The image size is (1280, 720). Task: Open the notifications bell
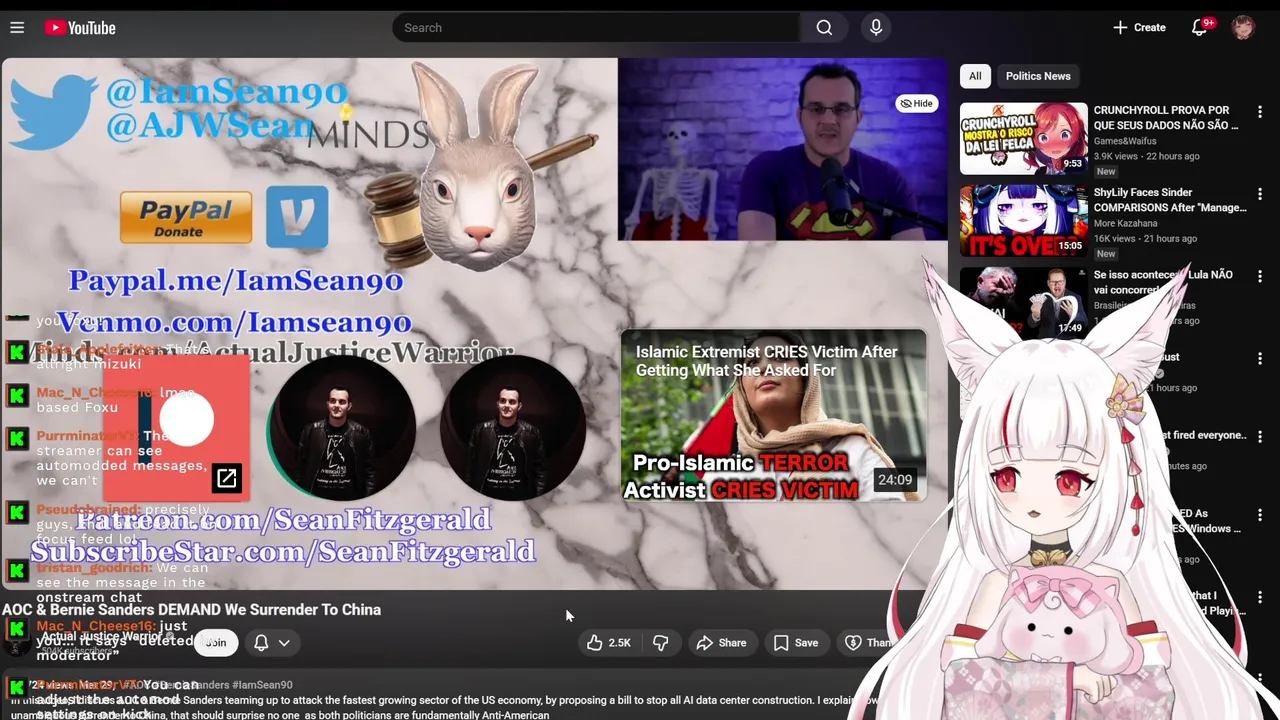1200,28
